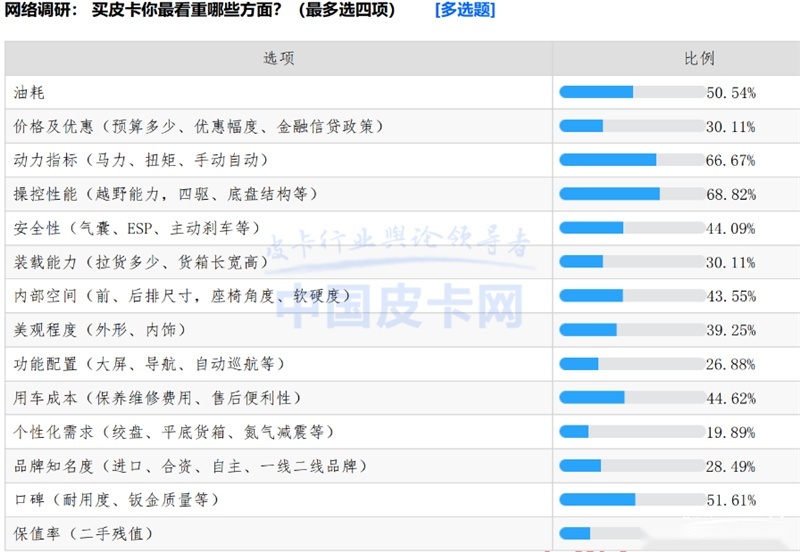The height and width of the screenshot is (552, 800).
Task: Click the 28.49% value
Action: point(731,466)
